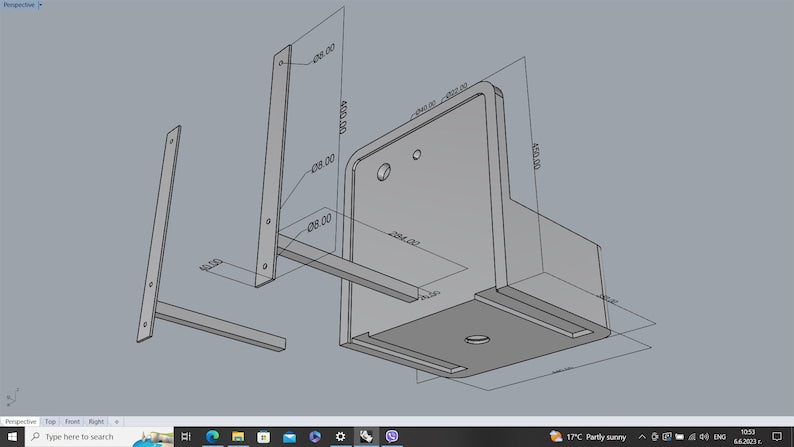Open the Mail app from the taskbar
Viewport: 794px width, 447px height.
289,436
